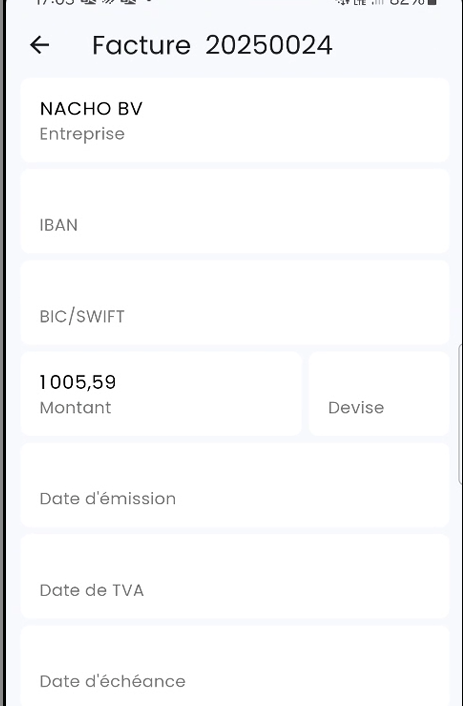
Task: Place cursor in the 1005,59 value
Action: coord(77,382)
